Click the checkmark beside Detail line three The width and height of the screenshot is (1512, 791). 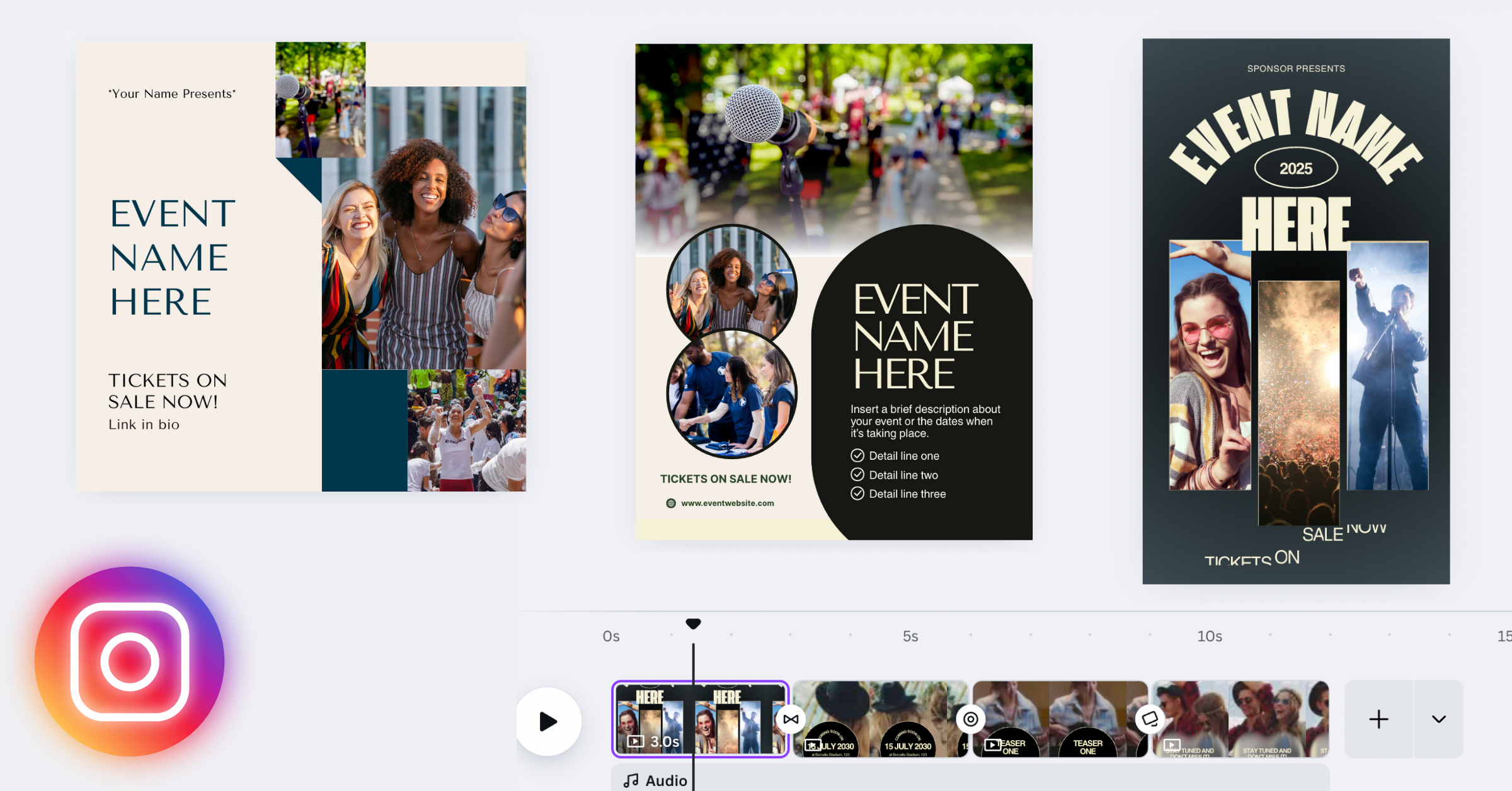857,494
